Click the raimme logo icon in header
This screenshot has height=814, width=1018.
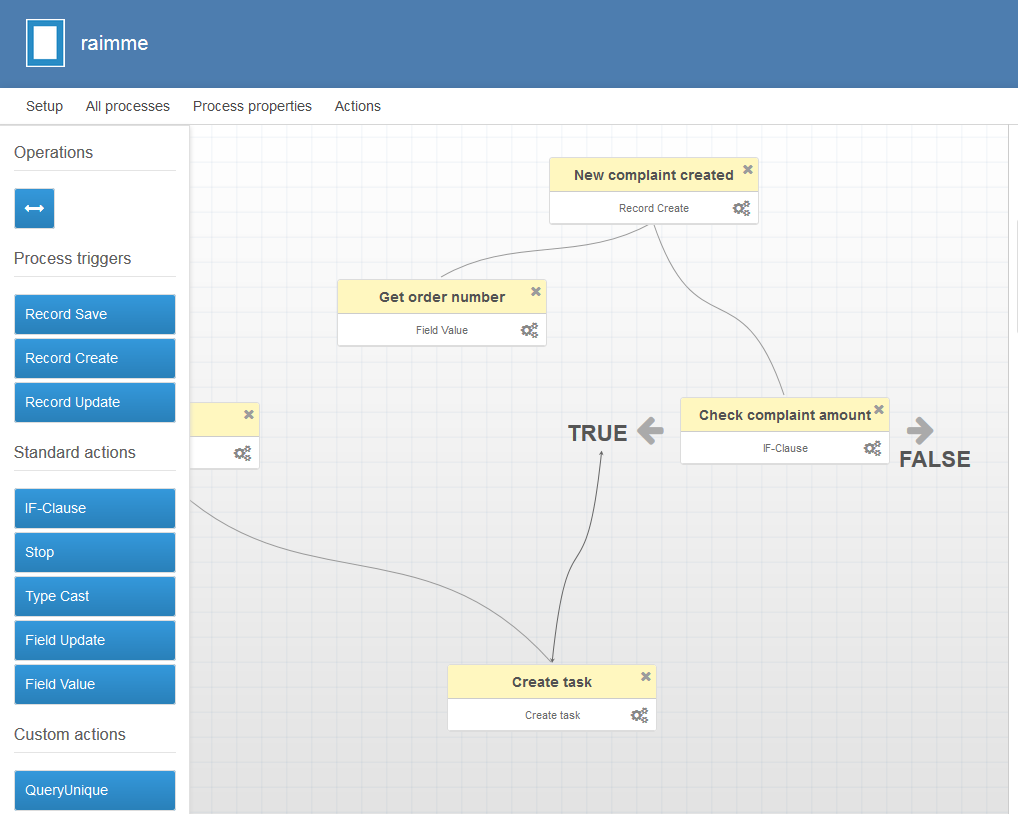click(45, 44)
